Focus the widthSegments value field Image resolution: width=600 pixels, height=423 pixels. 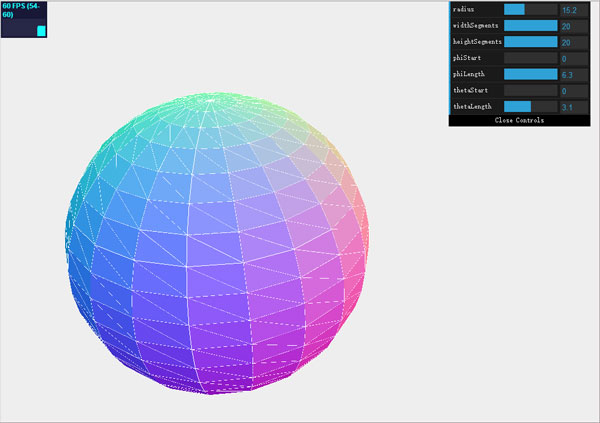tap(574, 26)
